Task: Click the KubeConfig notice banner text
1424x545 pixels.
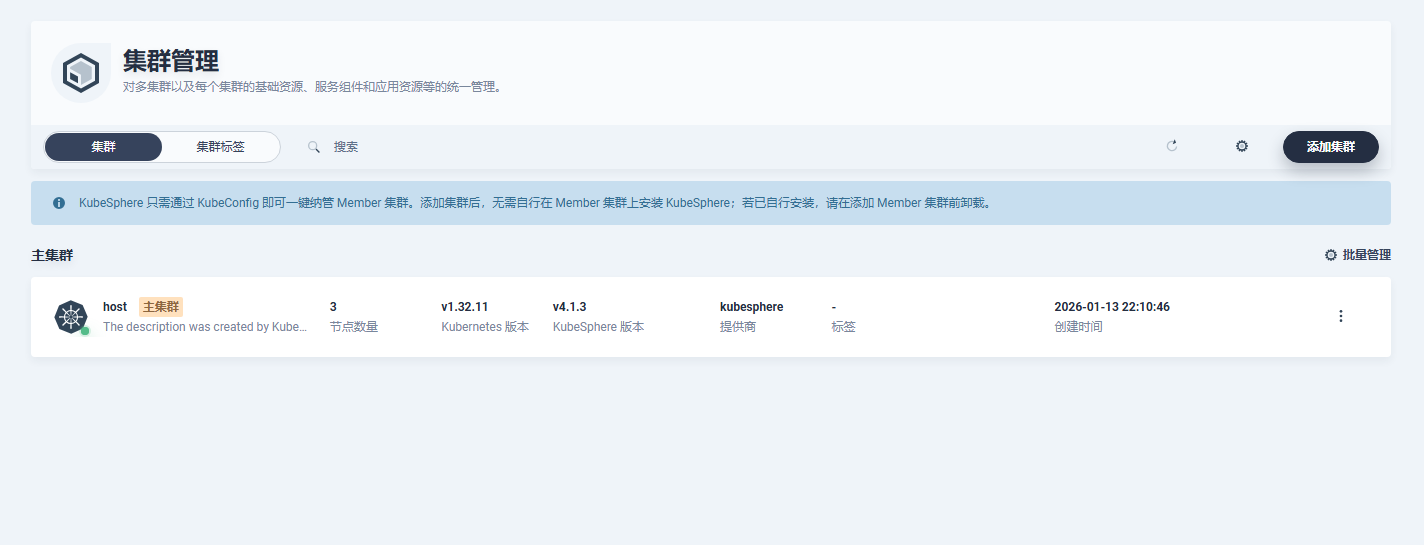Action: [535, 203]
